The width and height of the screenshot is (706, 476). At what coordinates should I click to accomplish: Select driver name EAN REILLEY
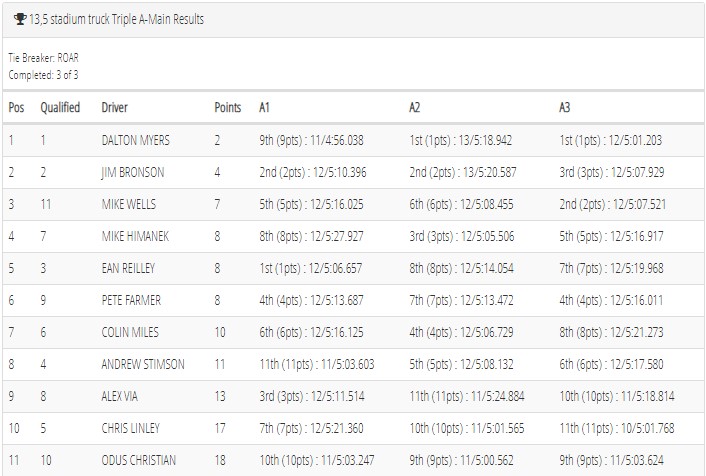128,268
